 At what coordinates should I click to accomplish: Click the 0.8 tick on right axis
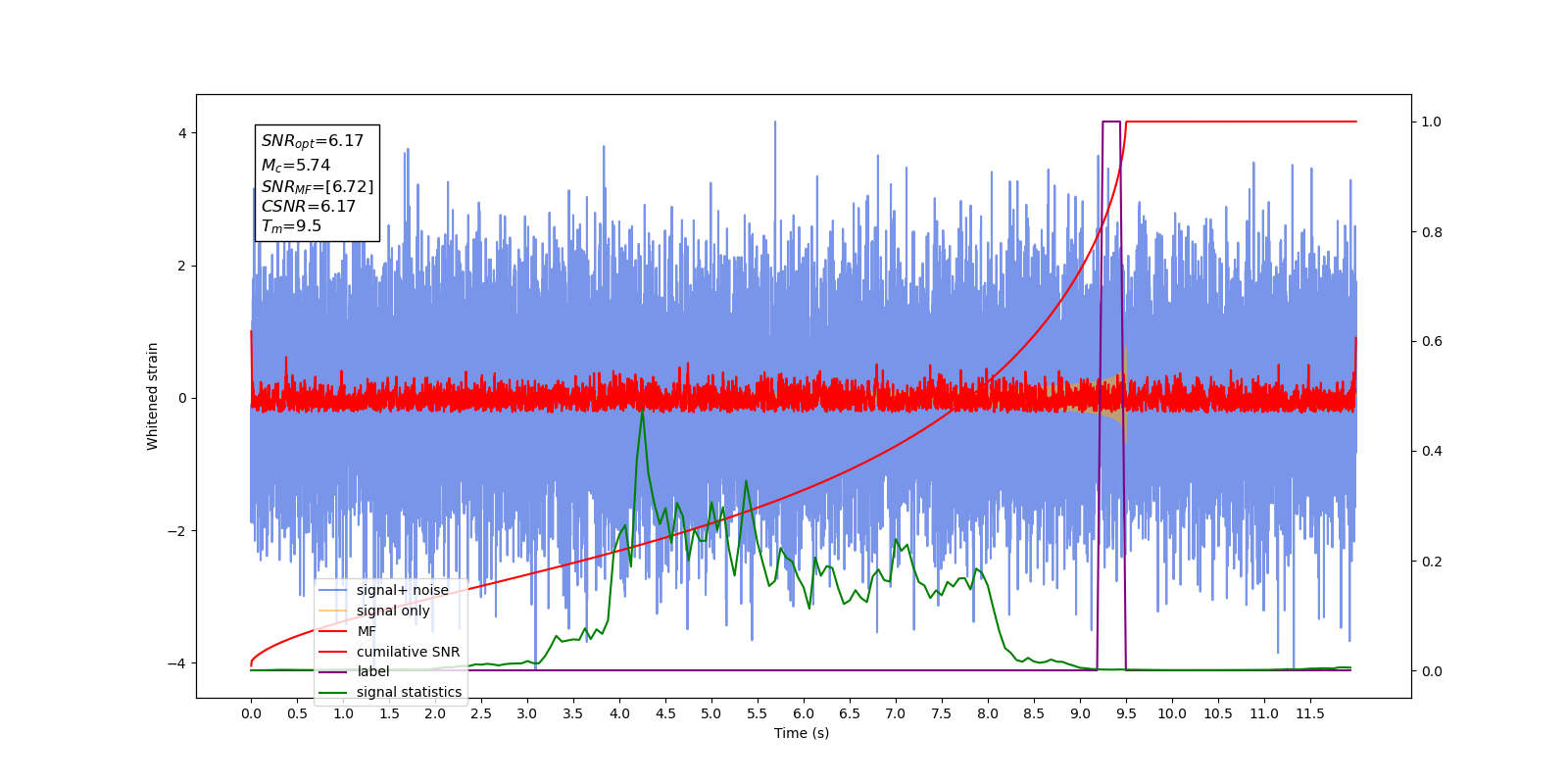click(x=1432, y=232)
